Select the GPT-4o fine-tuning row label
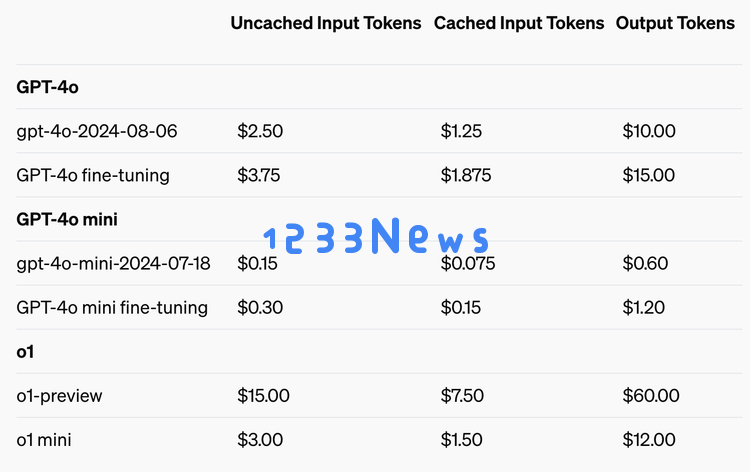Image resolution: width=750 pixels, height=472 pixels. coord(93,175)
